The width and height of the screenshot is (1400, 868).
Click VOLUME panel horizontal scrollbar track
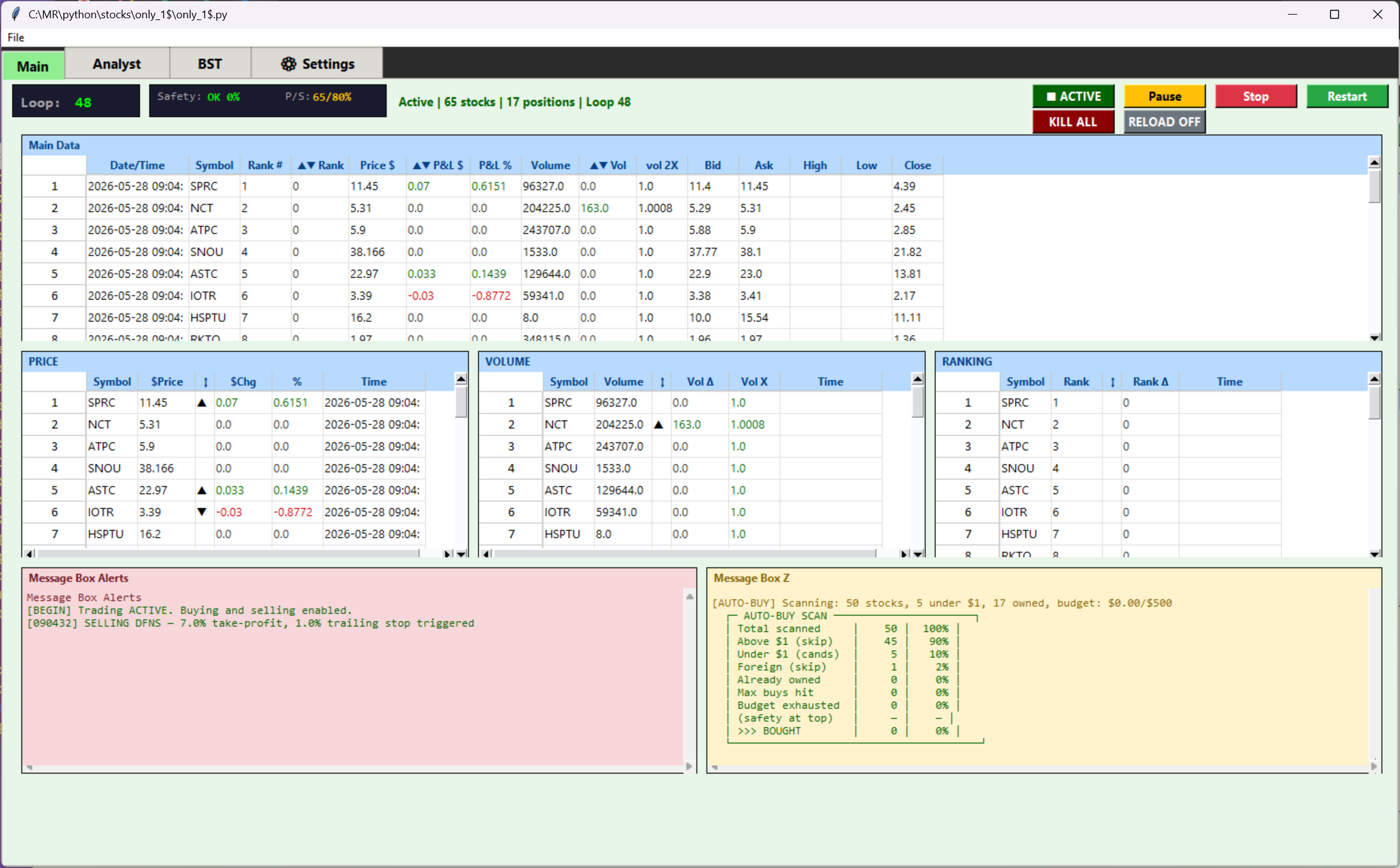(x=685, y=553)
